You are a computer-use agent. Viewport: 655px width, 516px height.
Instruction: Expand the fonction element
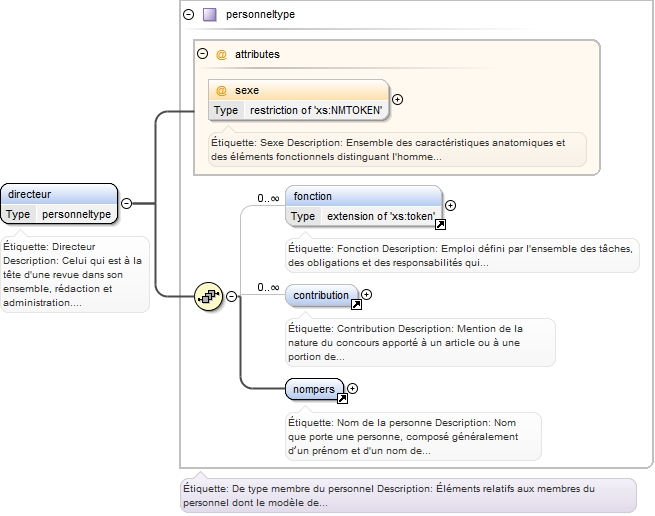pos(450,206)
